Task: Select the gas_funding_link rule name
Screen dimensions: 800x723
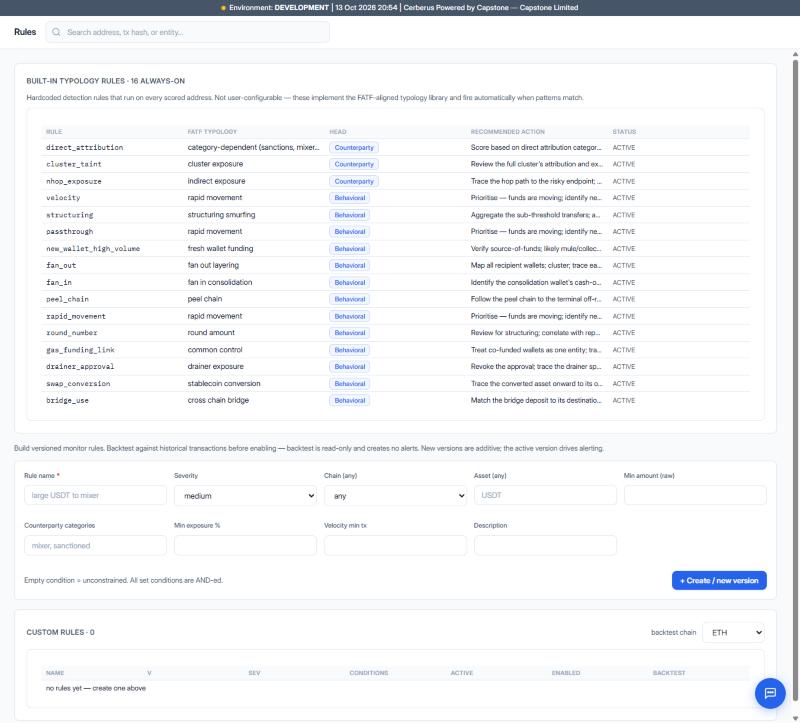Action: pyautogui.click(x=80, y=350)
